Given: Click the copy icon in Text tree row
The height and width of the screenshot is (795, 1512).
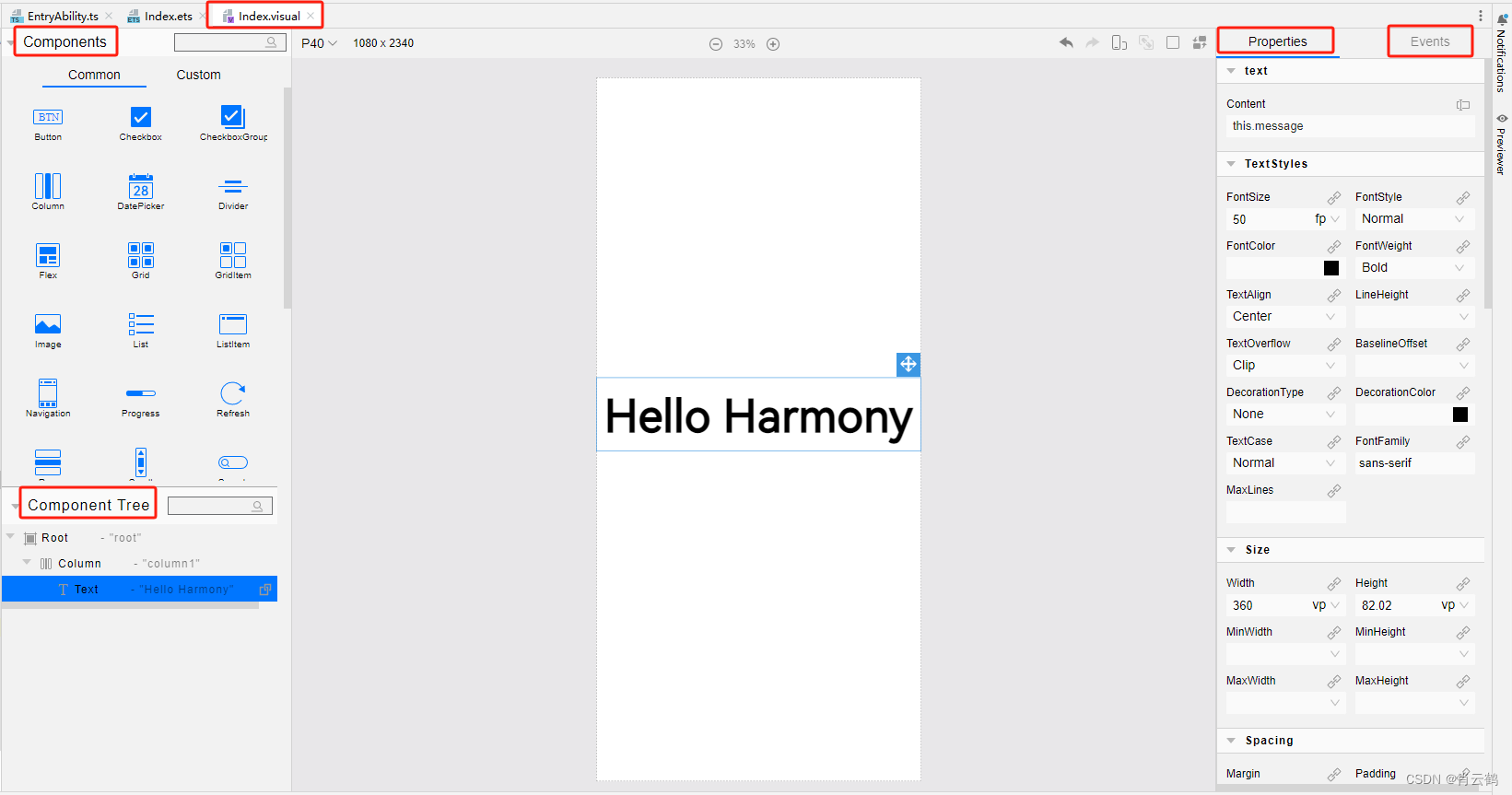Looking at the screenshot, I should coord(265,590).
